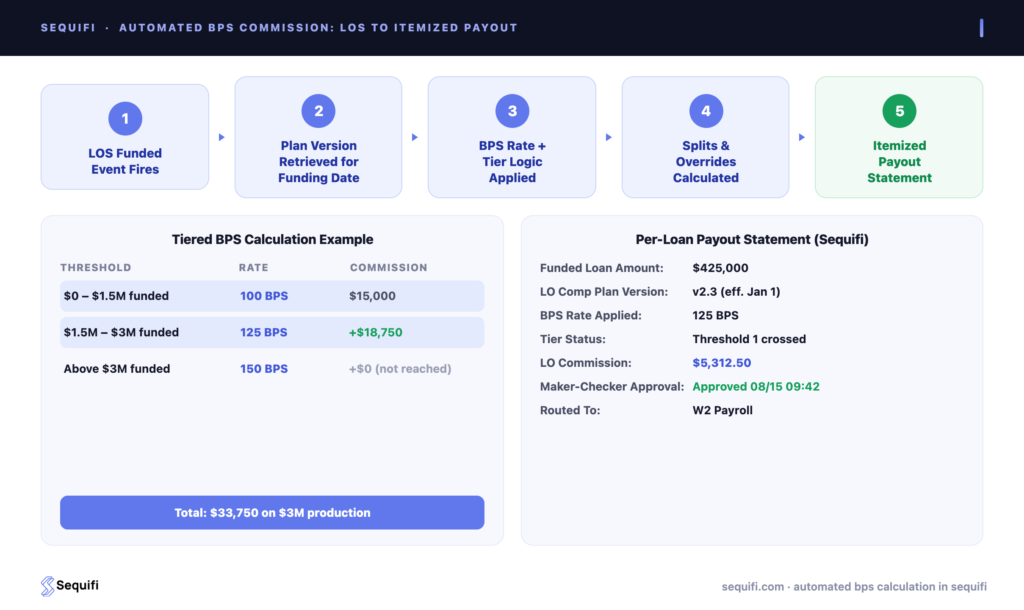Click the Sequifi wordmark in footer

coord(77,585)
